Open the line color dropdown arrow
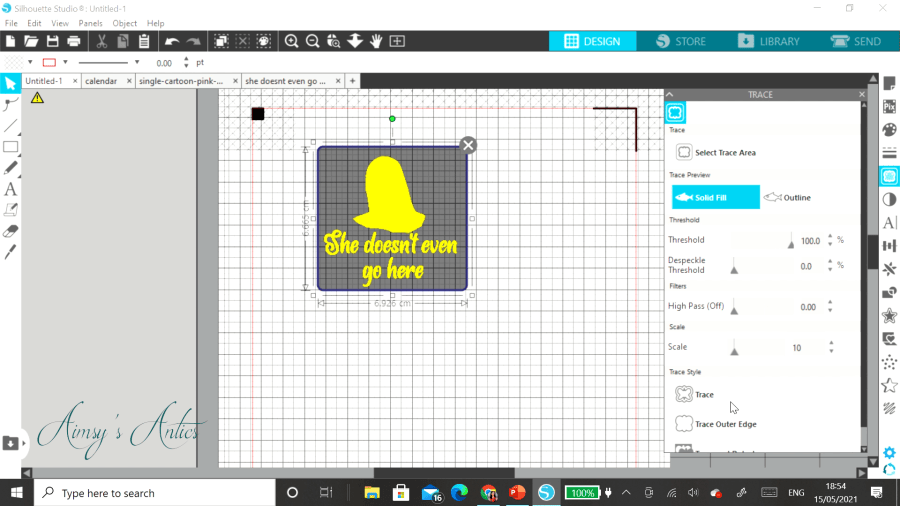The width and height of the screenshot is (900, 506). point(65,62)
